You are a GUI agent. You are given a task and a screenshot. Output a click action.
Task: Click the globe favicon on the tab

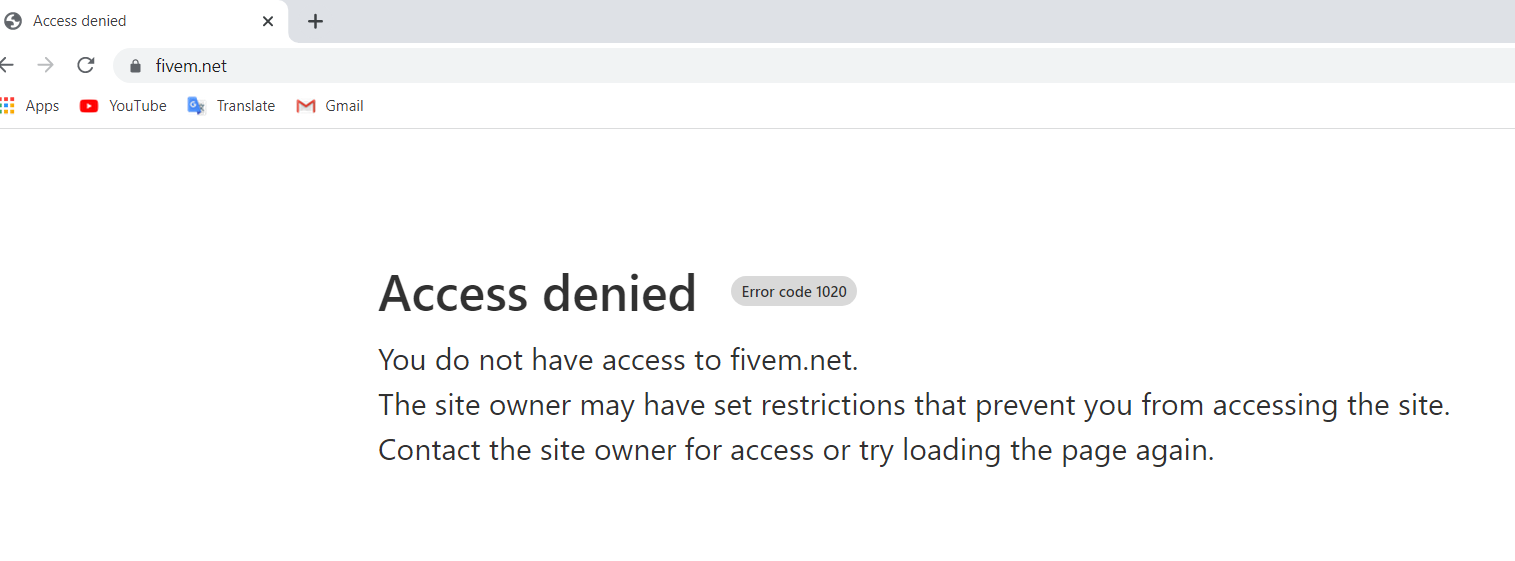point(13,21)
